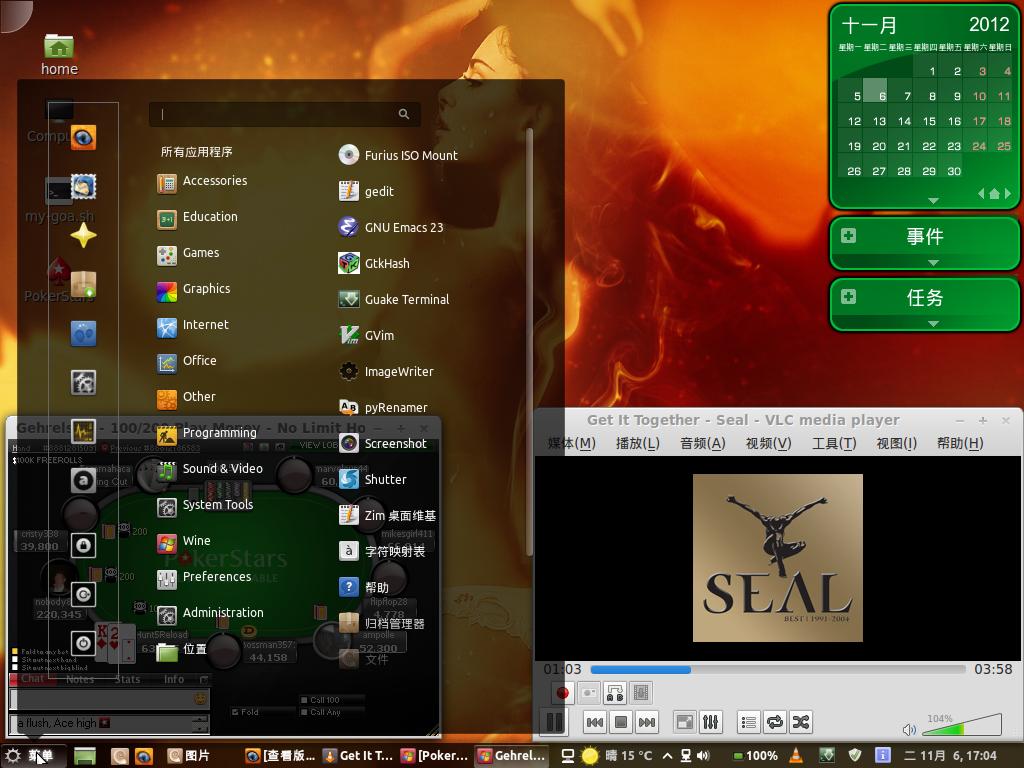Click the application menu search field
The height and width of the screenshot is (768, 1024).
click(x=285, y=114)
